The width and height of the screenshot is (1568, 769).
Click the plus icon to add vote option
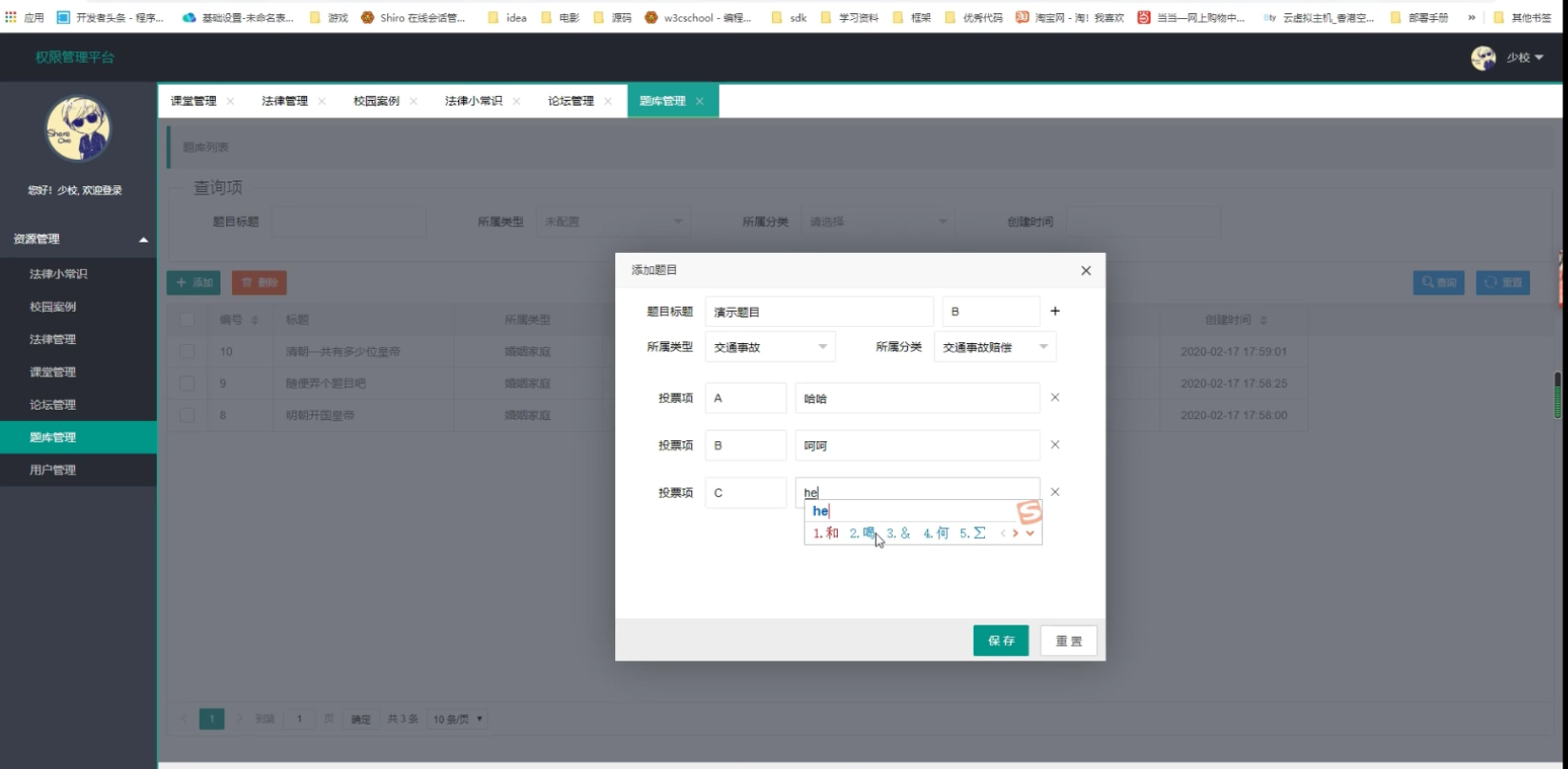1055,311
